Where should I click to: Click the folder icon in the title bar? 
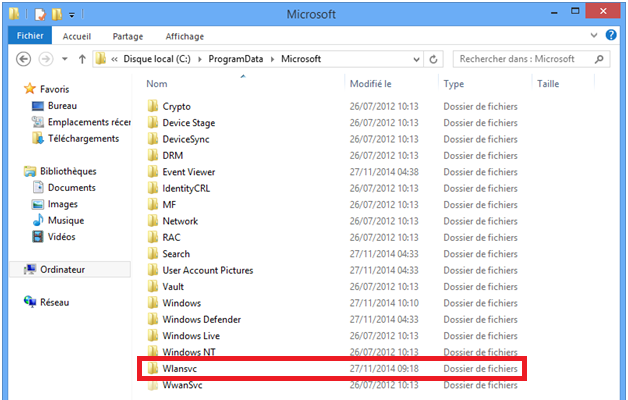tap(14, 14)
